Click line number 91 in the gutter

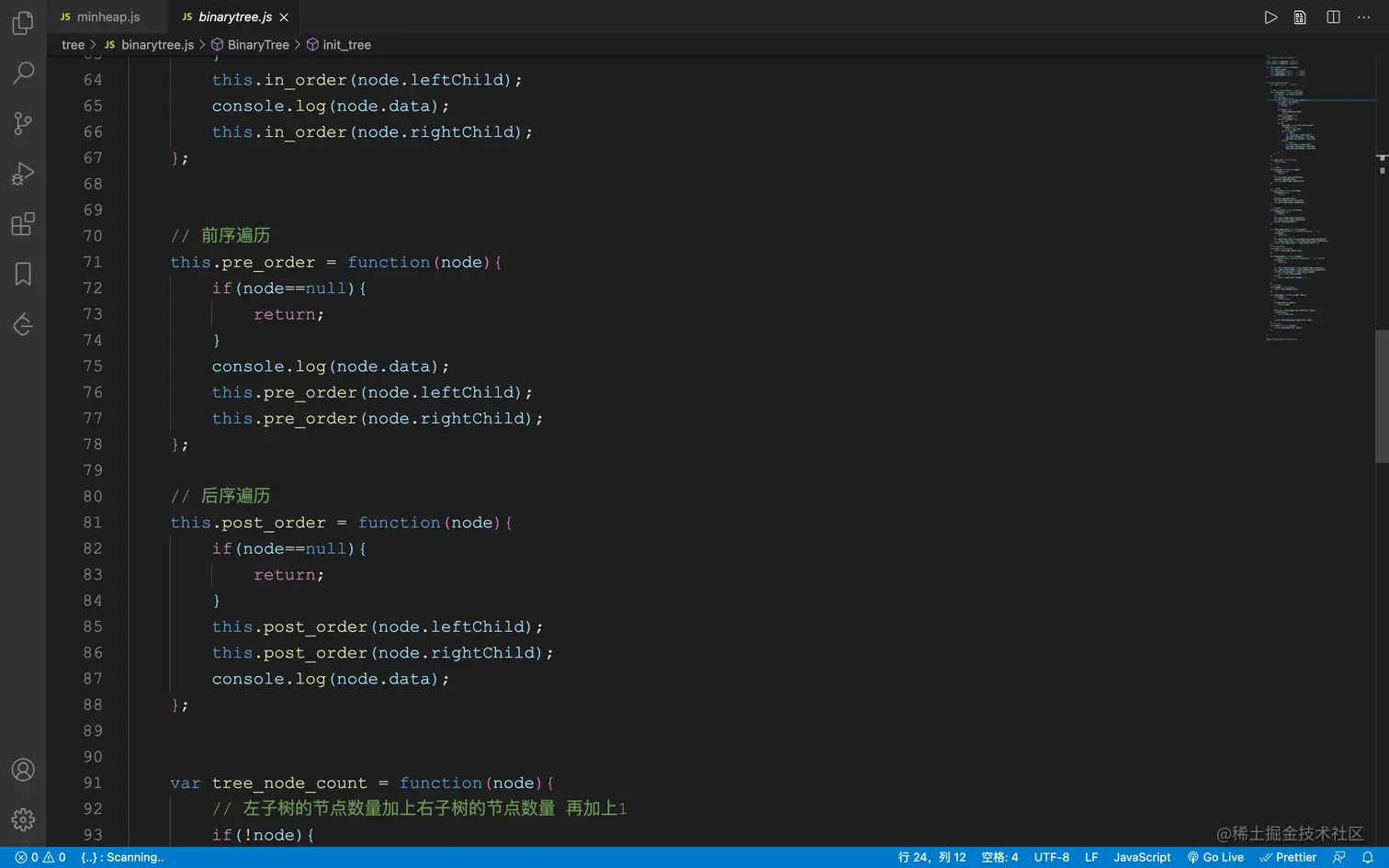coord(93,783)
